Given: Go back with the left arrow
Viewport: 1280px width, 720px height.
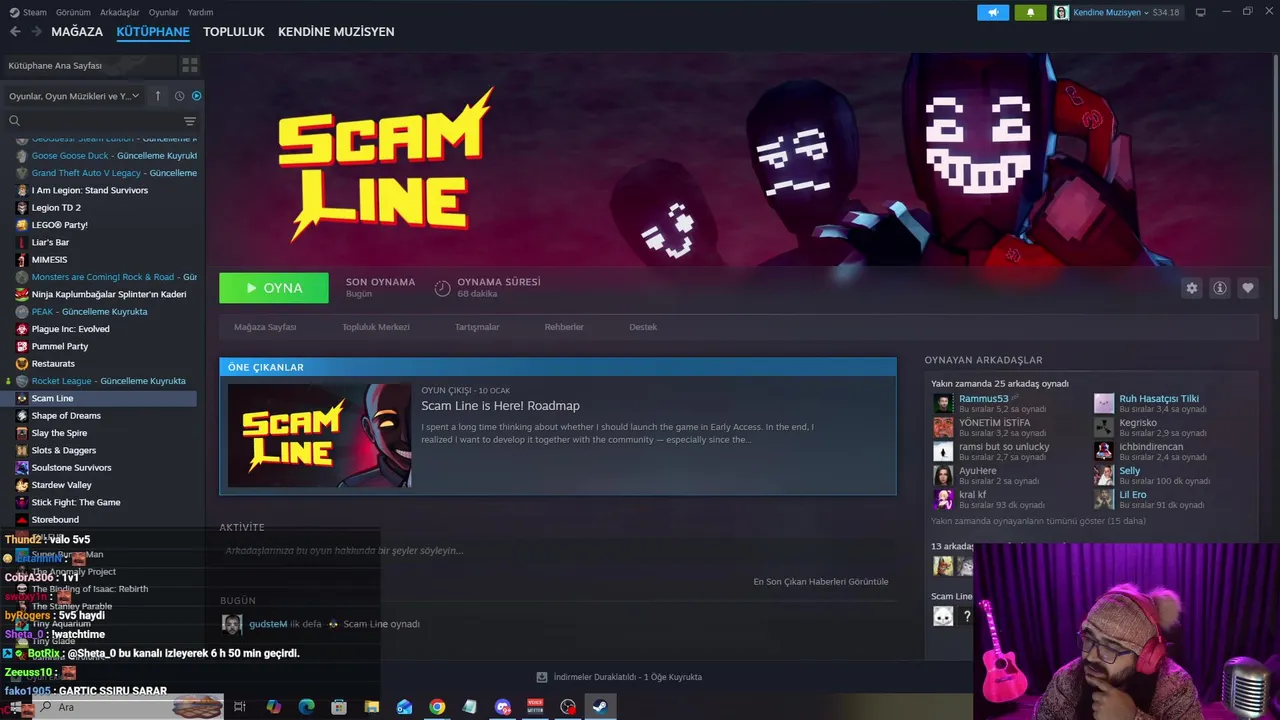Looking at the screenshot, I should tap(15, 32).
